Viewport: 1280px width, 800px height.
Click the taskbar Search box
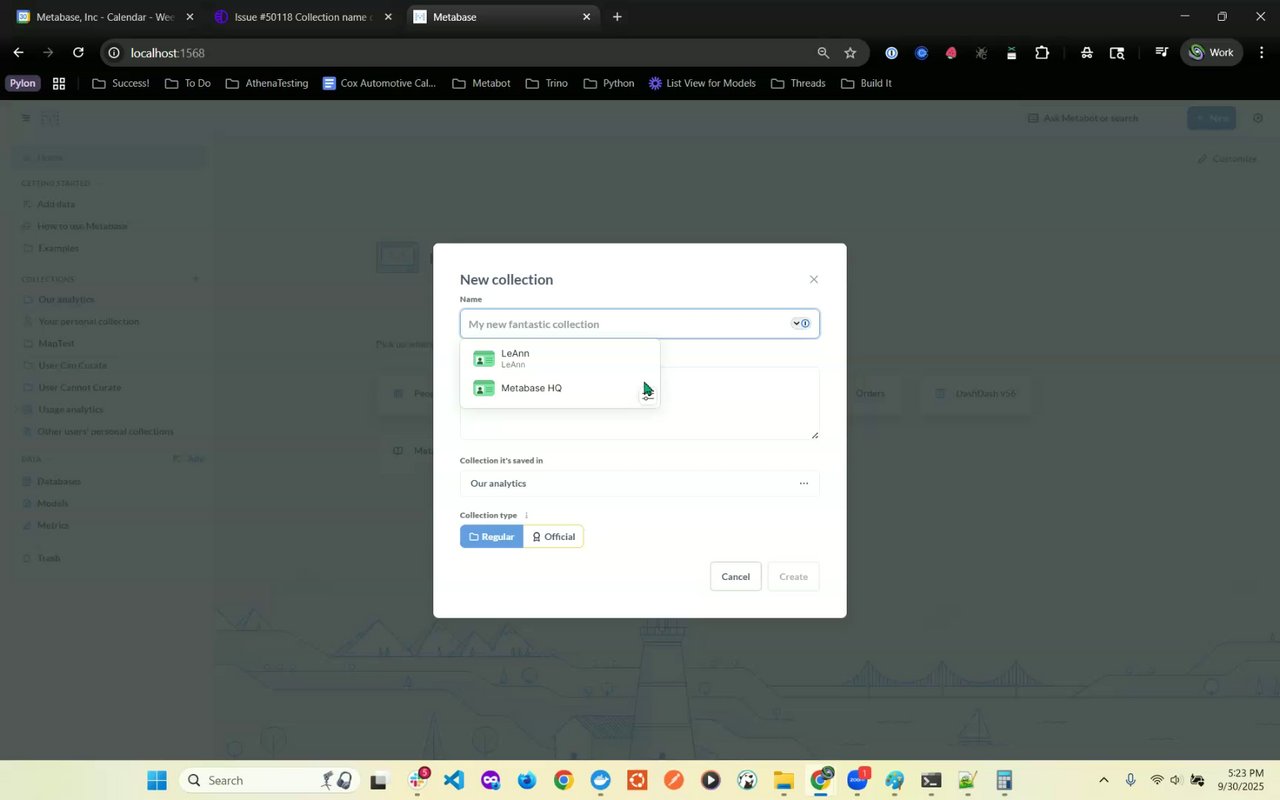(x=270, y=781)
